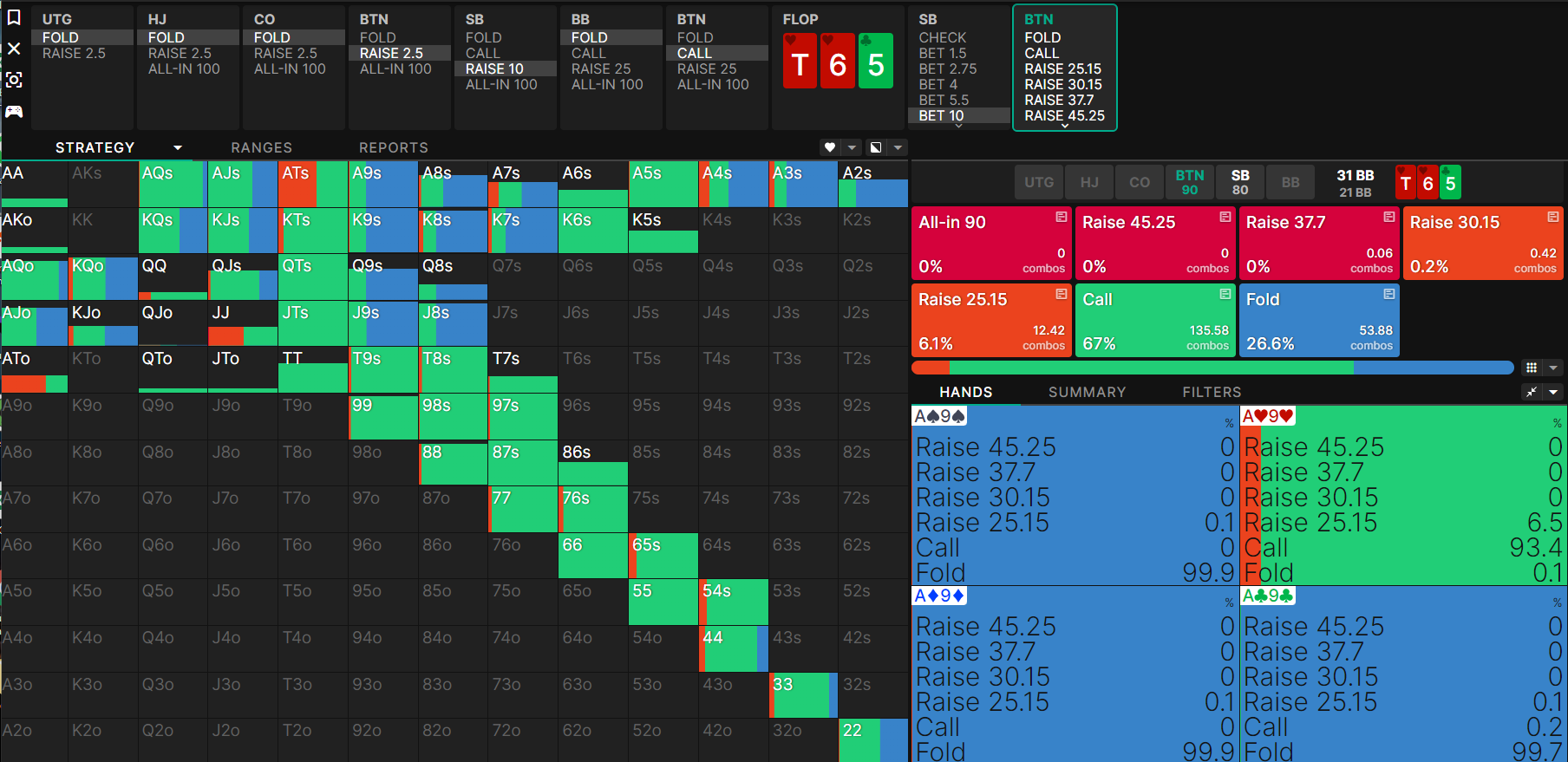Select the T9s cell in the hand matrix
Viewport: 1568px width, 762px height.
click(x=383, y=370)
